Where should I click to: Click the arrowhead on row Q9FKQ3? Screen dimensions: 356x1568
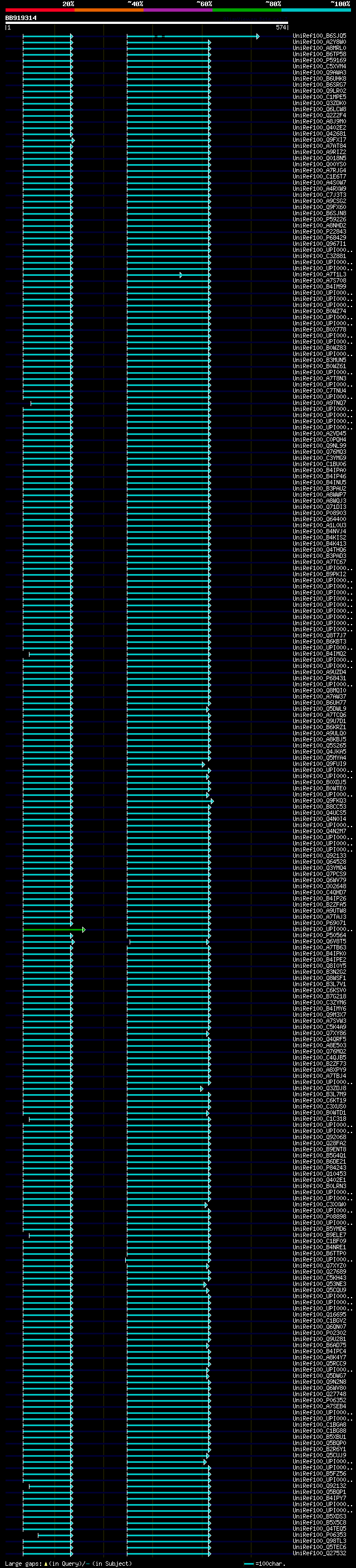coord(212,801)
